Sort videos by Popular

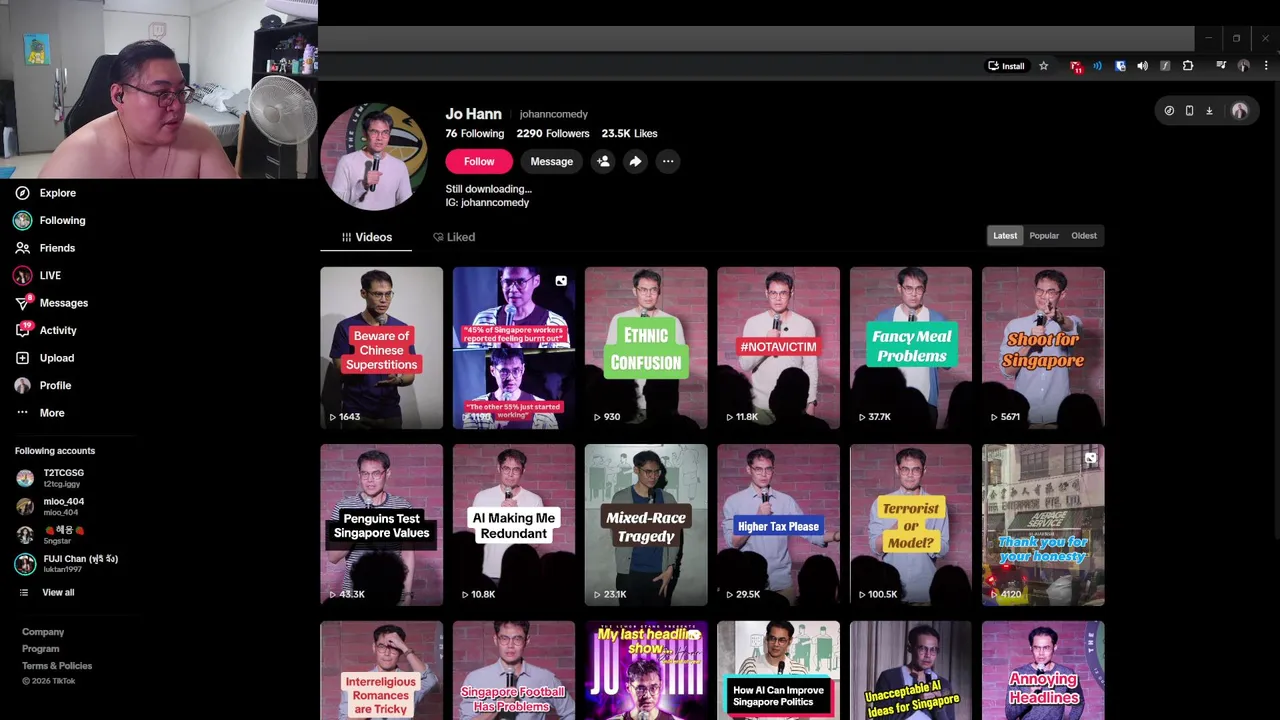point(1044,236)
